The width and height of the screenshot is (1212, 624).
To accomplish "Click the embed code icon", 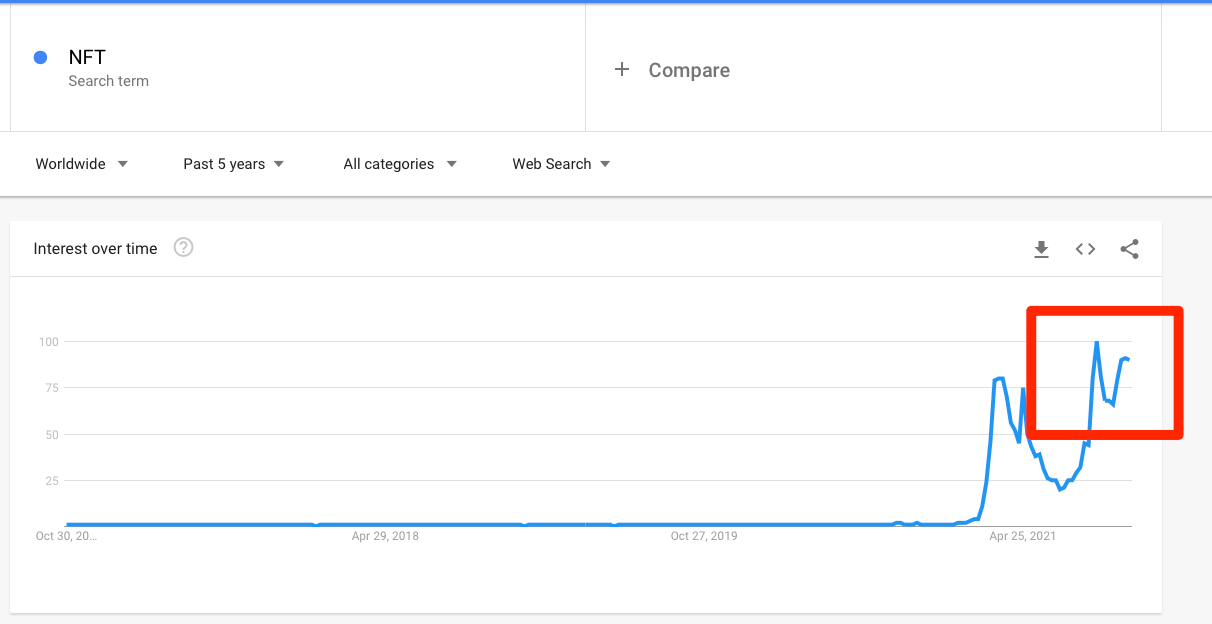I will (1085, 249).
